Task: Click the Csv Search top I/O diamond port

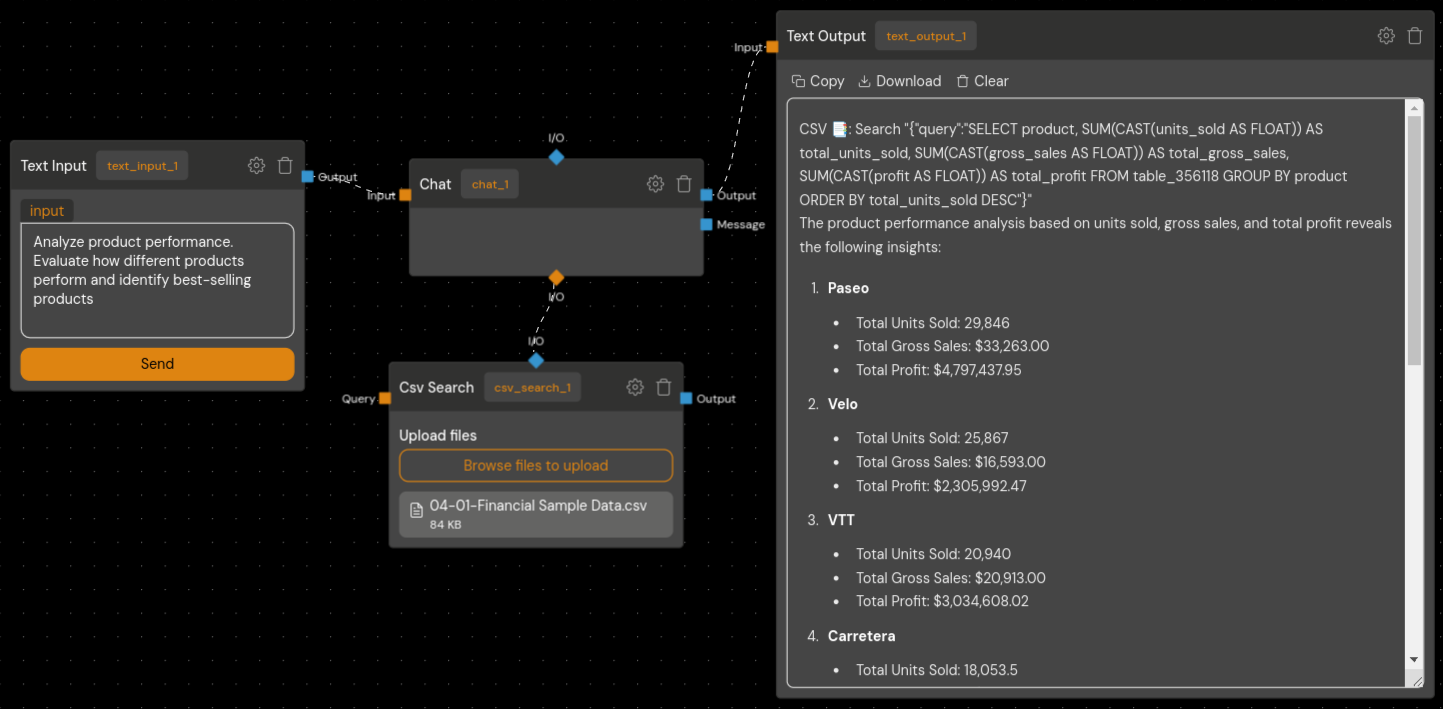Action: tap(536, 360)
